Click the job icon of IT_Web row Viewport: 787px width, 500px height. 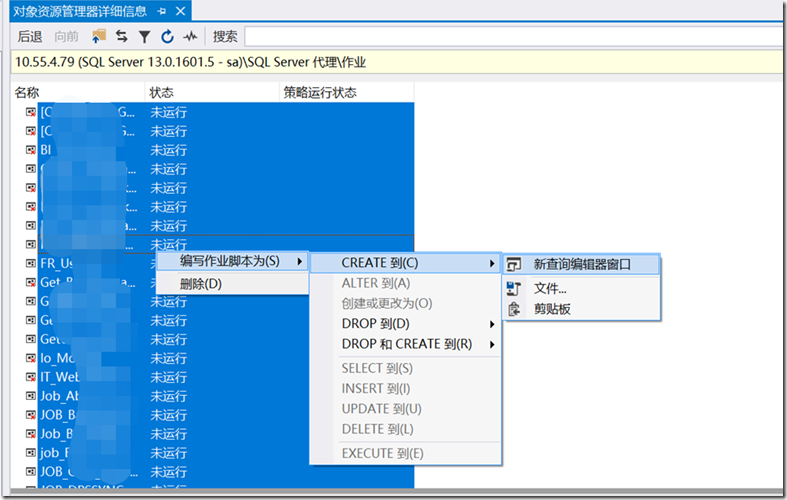(x=31, y=377)
